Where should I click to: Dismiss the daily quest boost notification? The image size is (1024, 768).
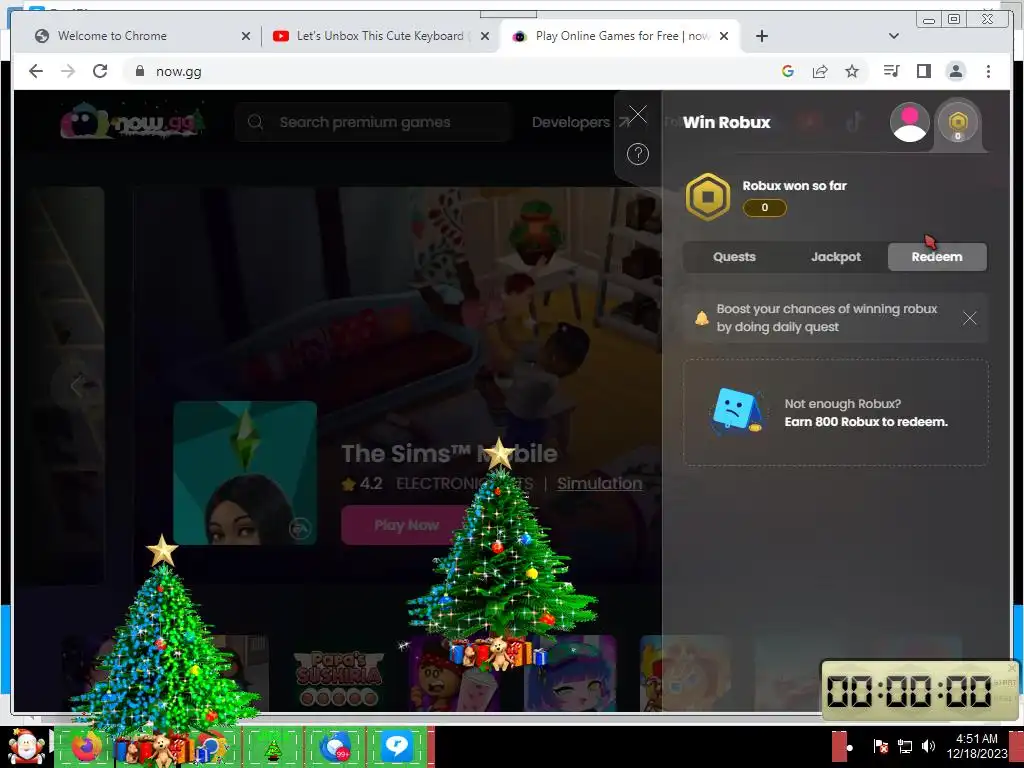pos(969,318)
